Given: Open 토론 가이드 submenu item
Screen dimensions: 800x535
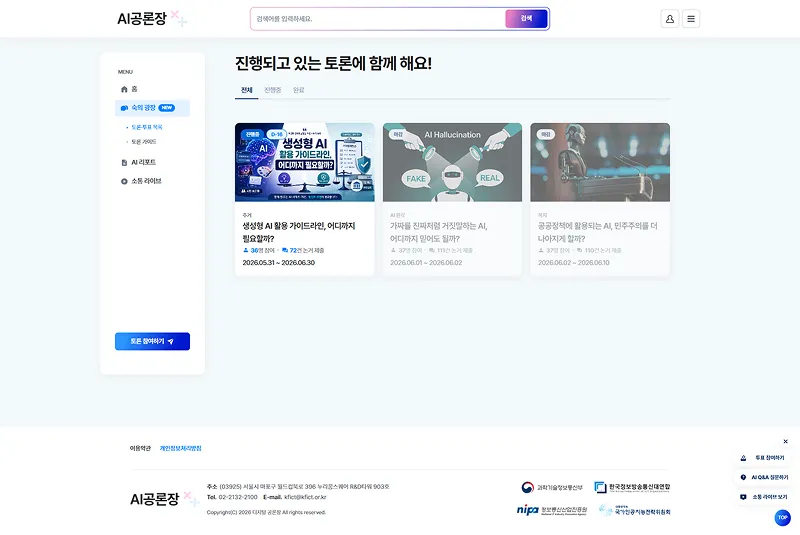Looking at the screenshot, I should (144, 142).
